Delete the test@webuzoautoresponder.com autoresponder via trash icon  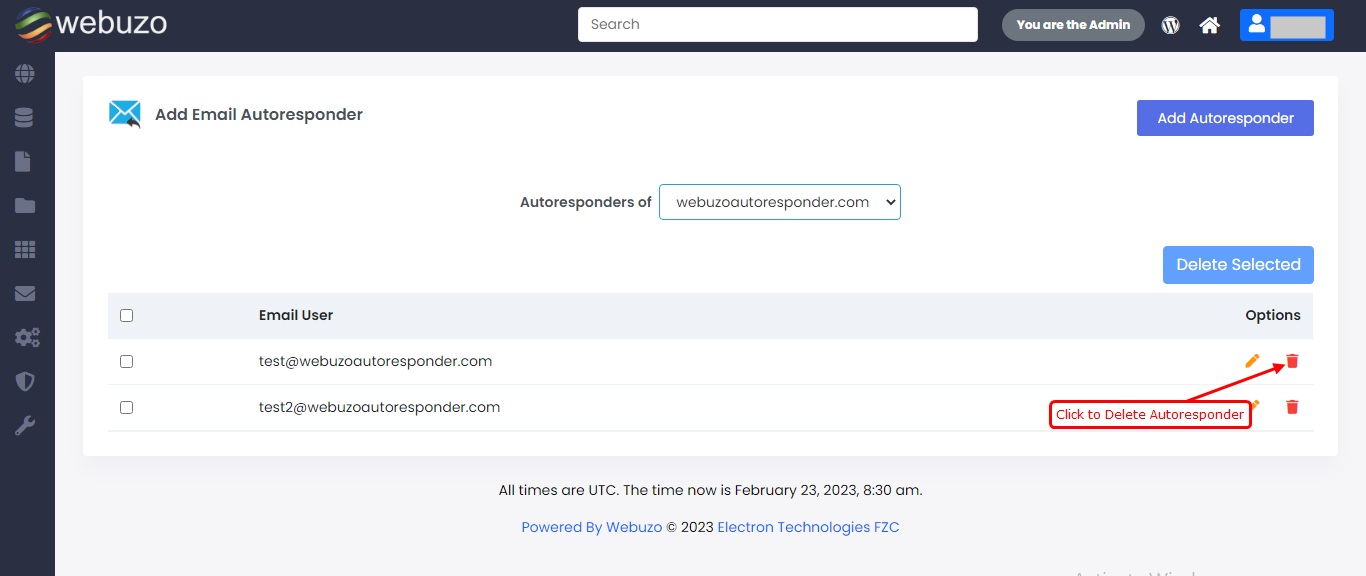1292,361
